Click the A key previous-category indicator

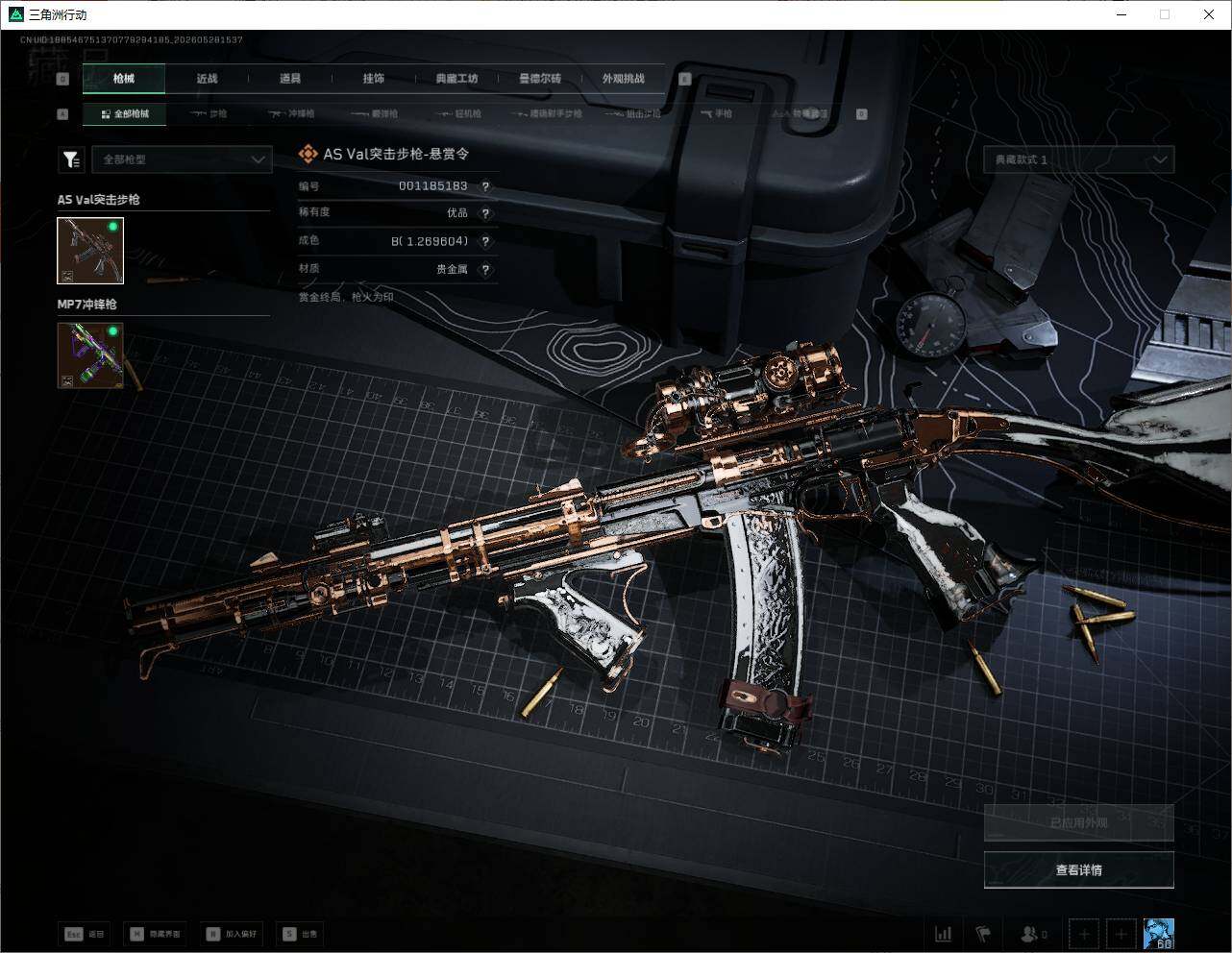pyautogui.click(x=62, y=113)
